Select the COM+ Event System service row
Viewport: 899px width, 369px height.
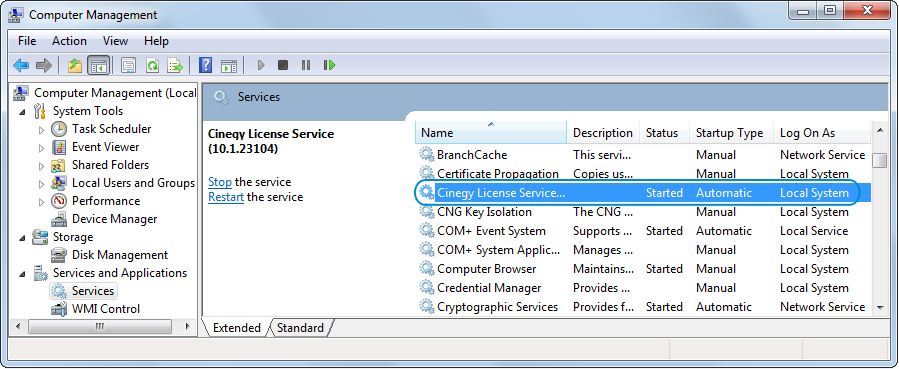(x=643, y=231)
